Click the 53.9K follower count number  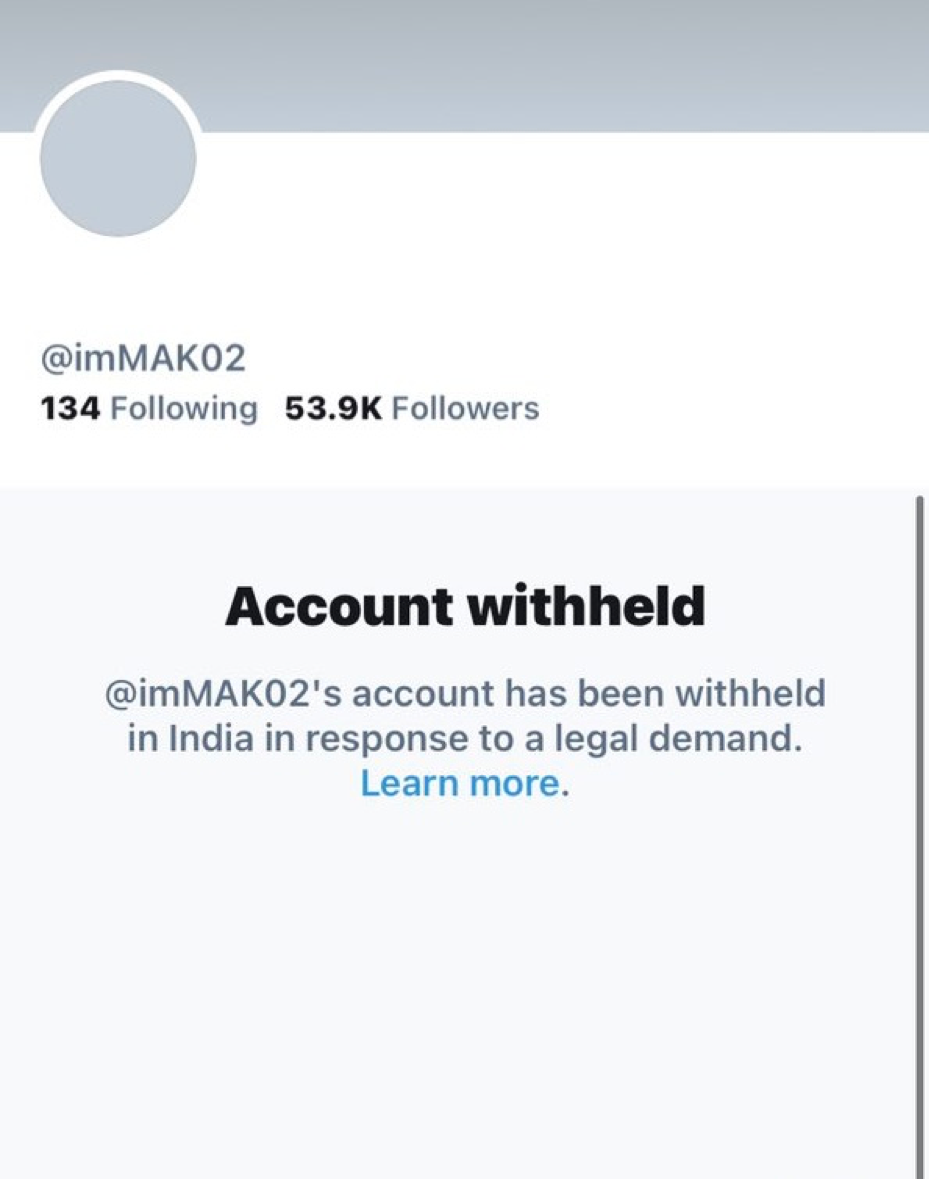pos(334,408)
